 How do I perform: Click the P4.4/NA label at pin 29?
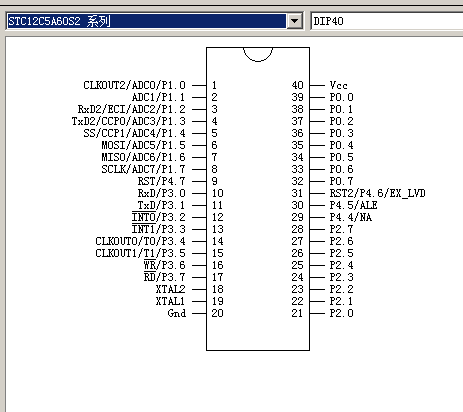point(351,217)
